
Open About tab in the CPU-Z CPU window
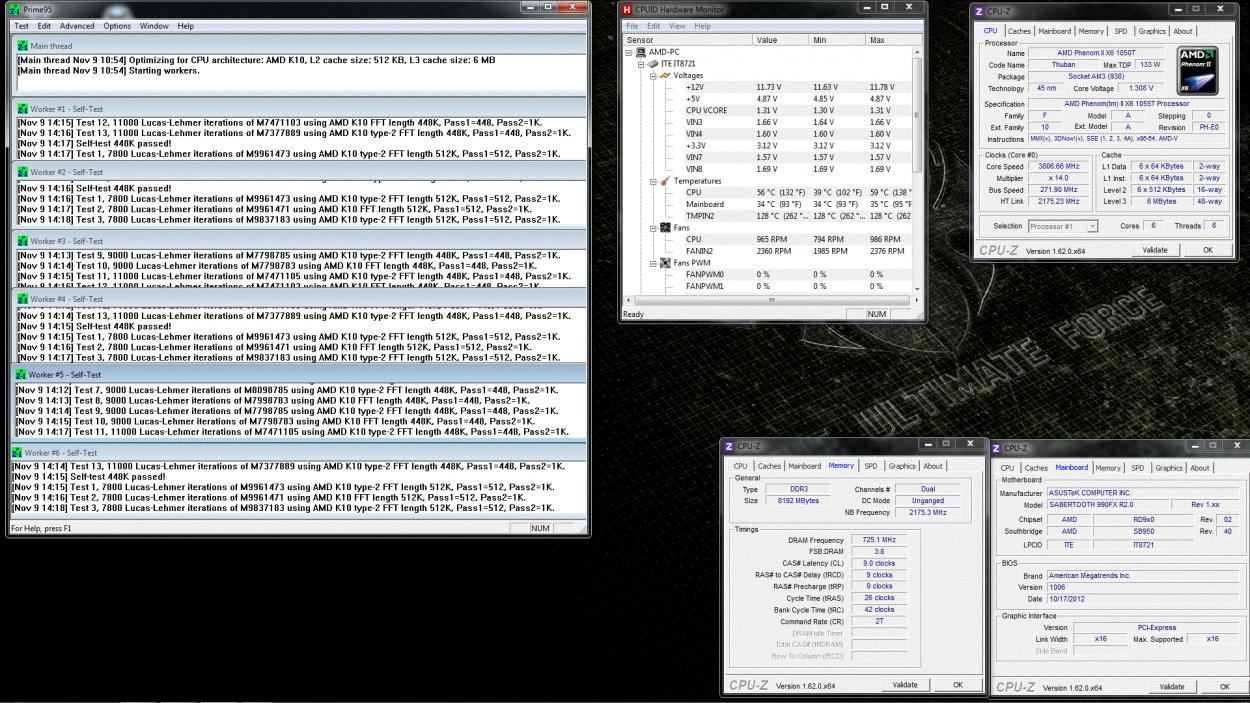(1183, 31)
